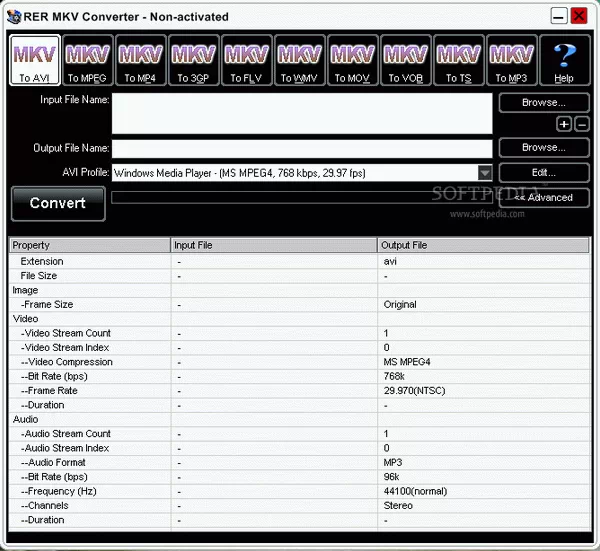The image size is (600, 551).
Task: Remove an input file with minus button
Action: (x=582, y=124)
